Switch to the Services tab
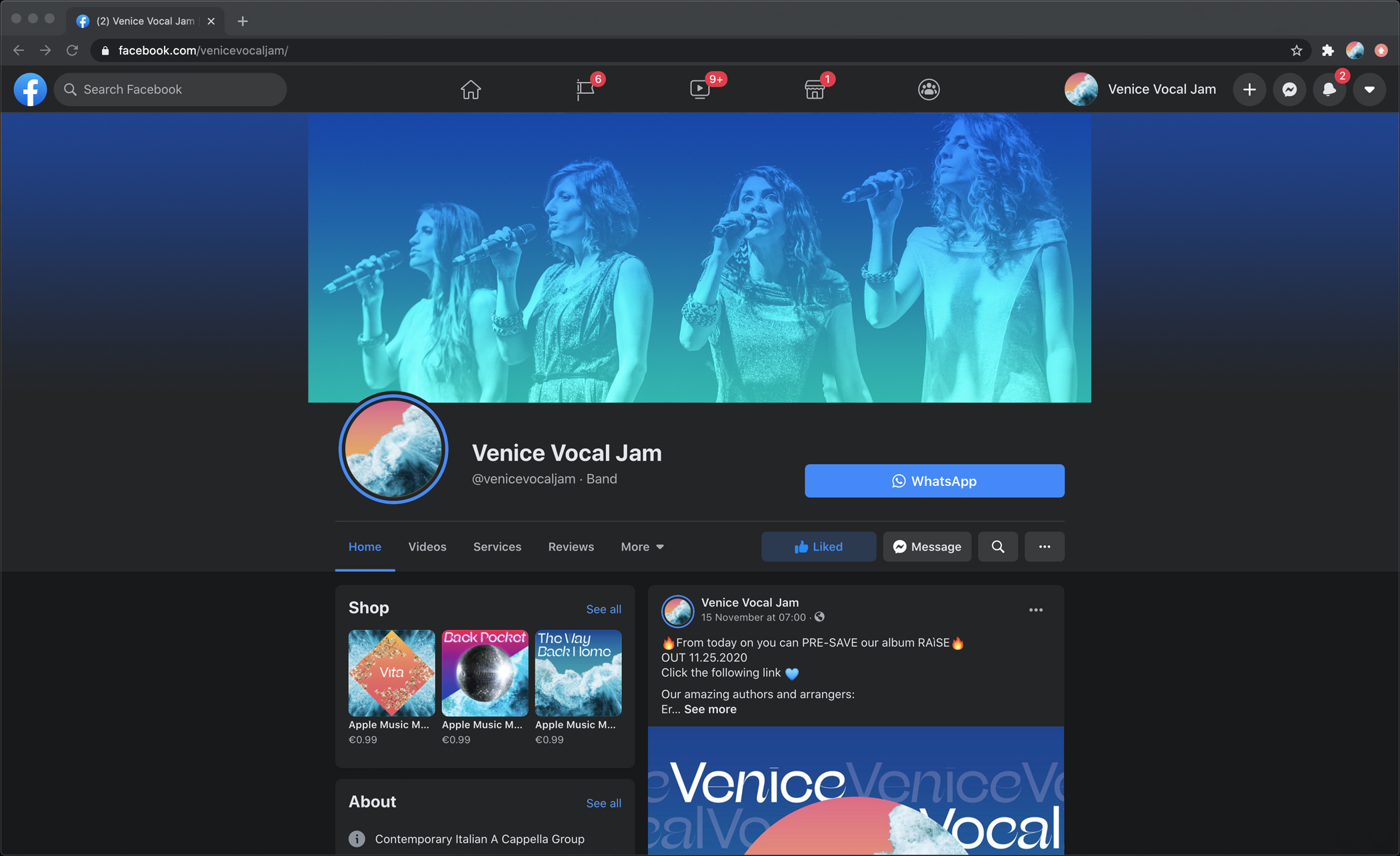This screenshot has height=856, width=1400. [497, 547]
